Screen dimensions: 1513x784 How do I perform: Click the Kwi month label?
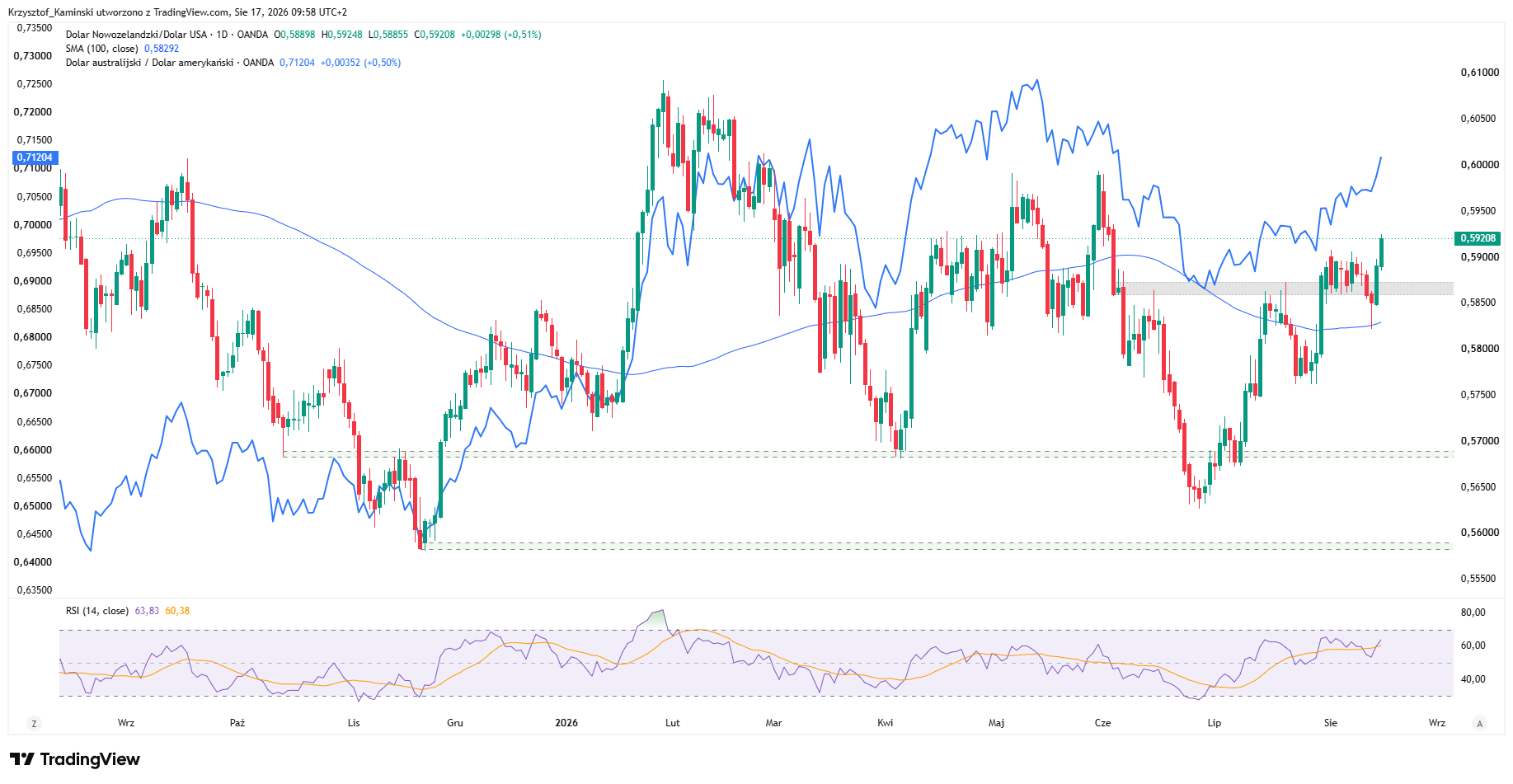click(x=885, y=723)
